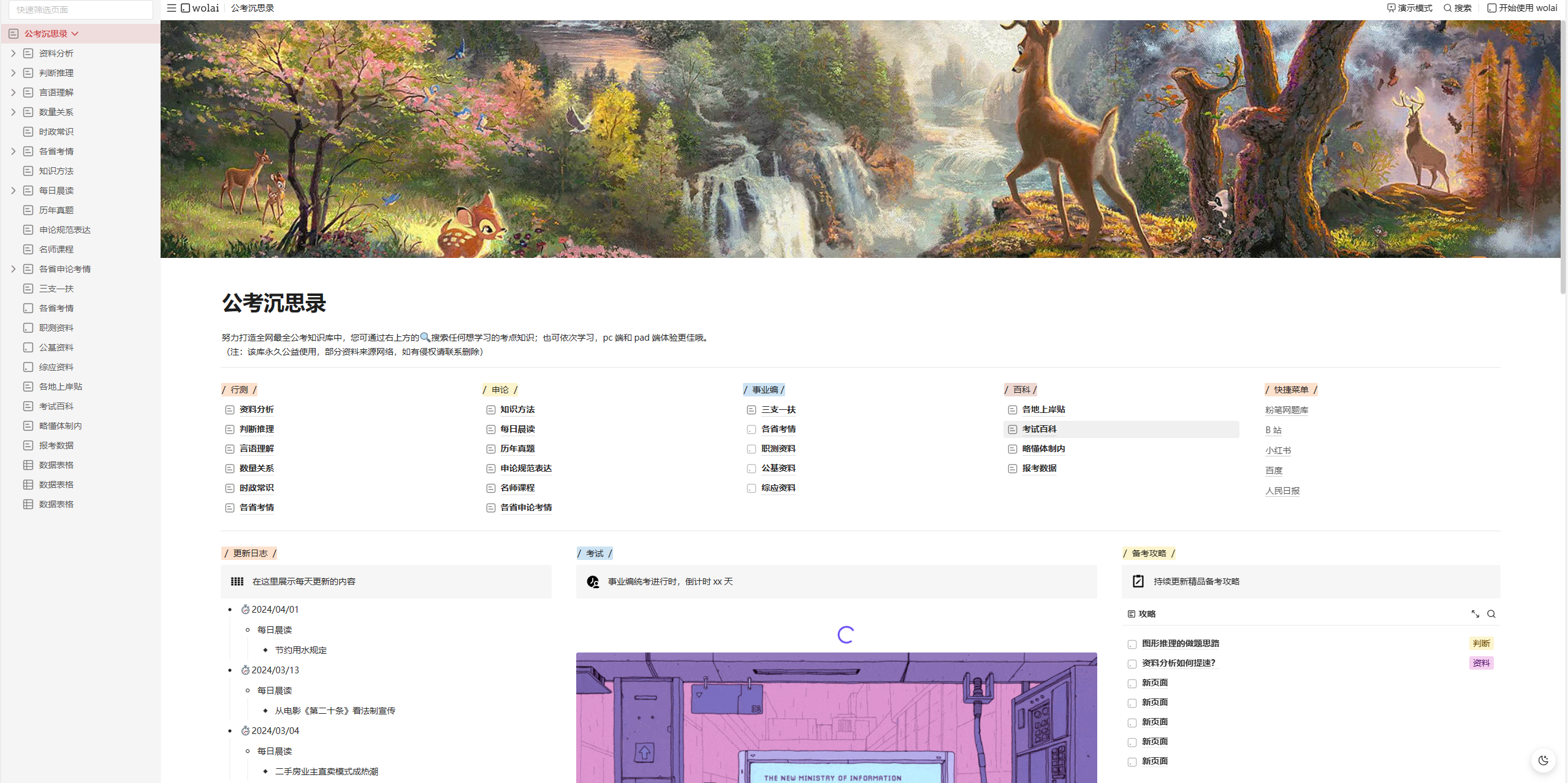Screen dimensions: 1568x783
Task: Open the 粉笔网题库 quick link
Action: click(x=1286, y=410)
